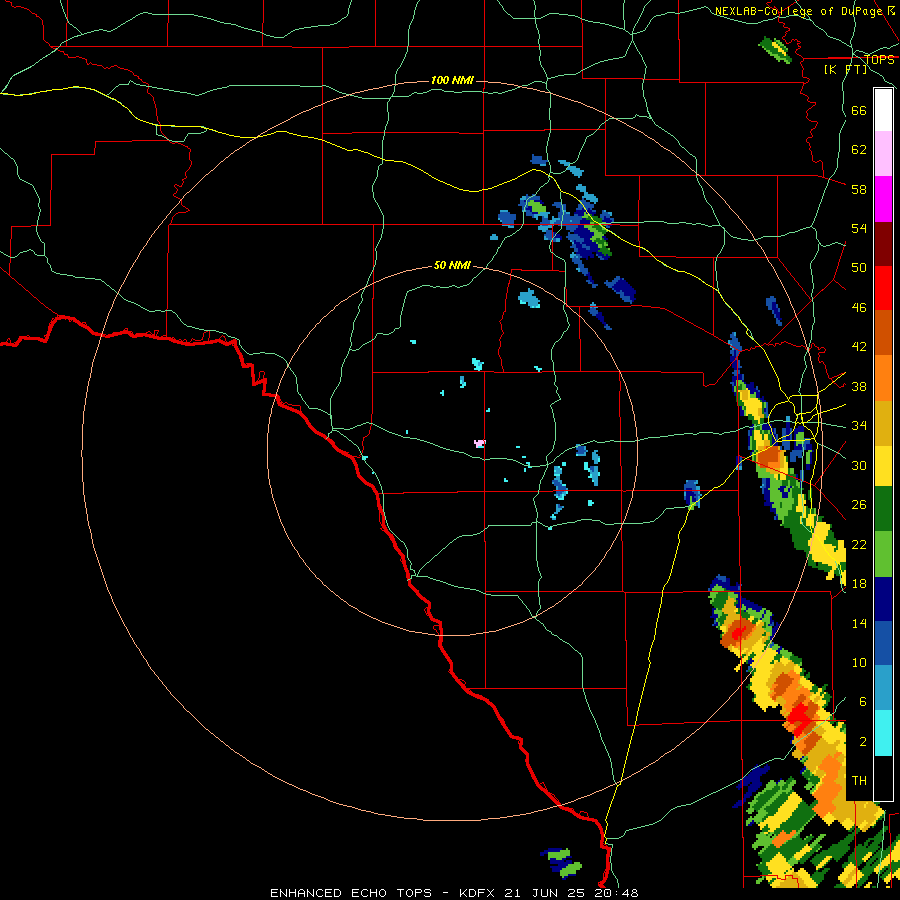
Task: Click the "KDFX" radar site identifier
Action: click(x=479, y=893)
